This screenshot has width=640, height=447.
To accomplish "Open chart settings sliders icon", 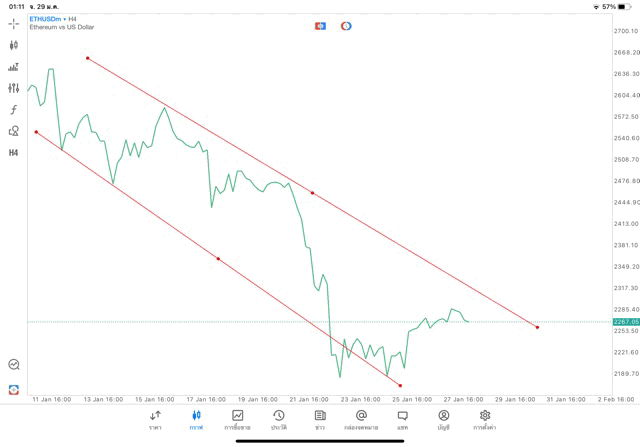I will pyautogui.click(x=14, y=88).
